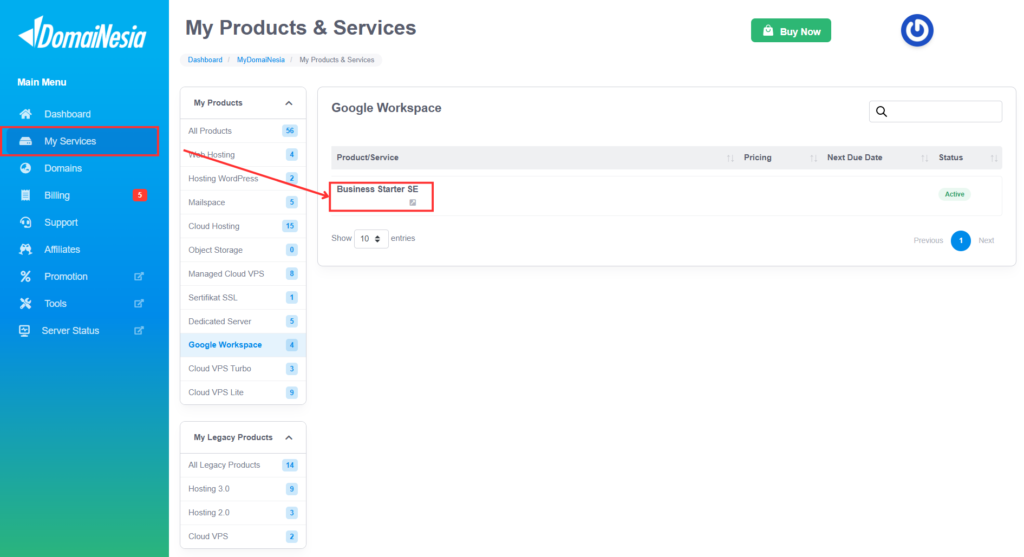The width and height of the screenshot is (1024, 557).
Task: Select Mailspace category
Action: (x=243, y=202)
